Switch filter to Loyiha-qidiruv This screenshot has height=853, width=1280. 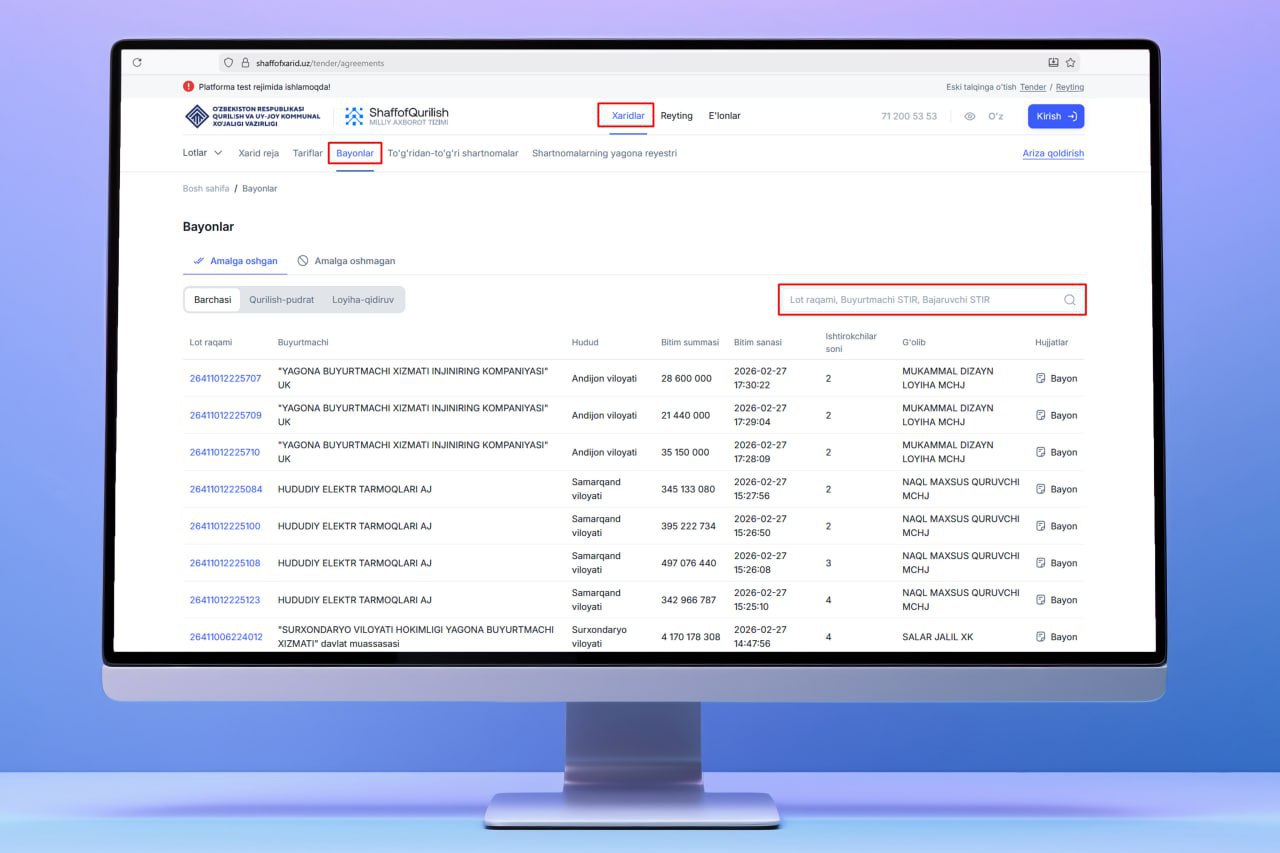364,300
